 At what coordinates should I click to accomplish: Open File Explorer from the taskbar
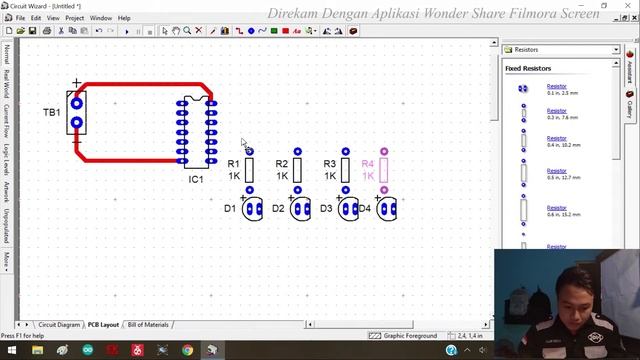tap(38, 350)
